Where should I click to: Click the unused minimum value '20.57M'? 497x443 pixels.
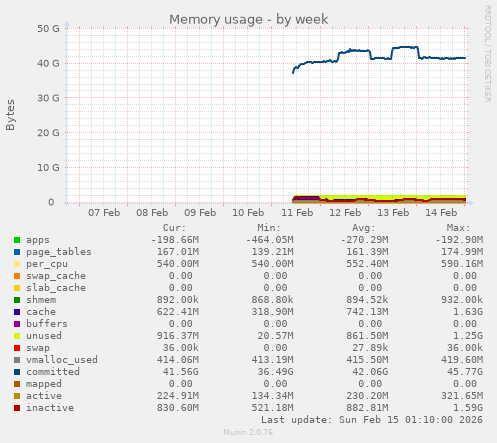(275, 336)
